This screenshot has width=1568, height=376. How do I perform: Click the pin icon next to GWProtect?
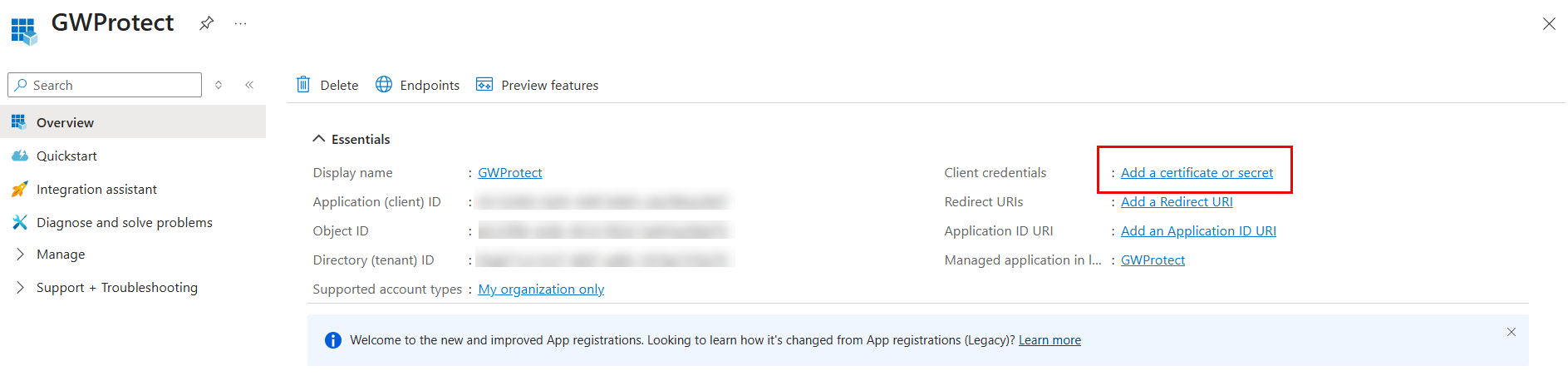tap(206, 23)
